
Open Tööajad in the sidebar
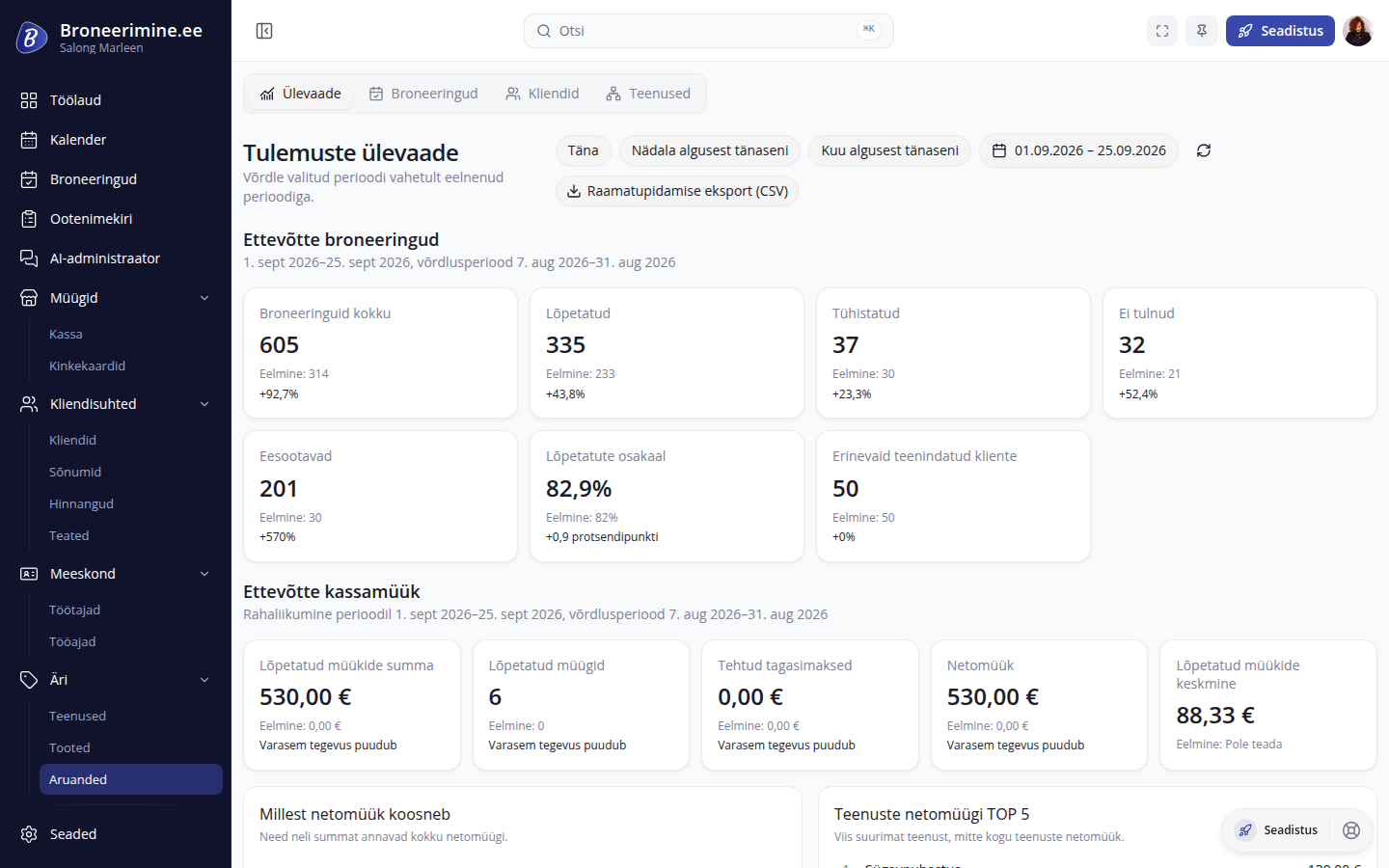[131, 642]
